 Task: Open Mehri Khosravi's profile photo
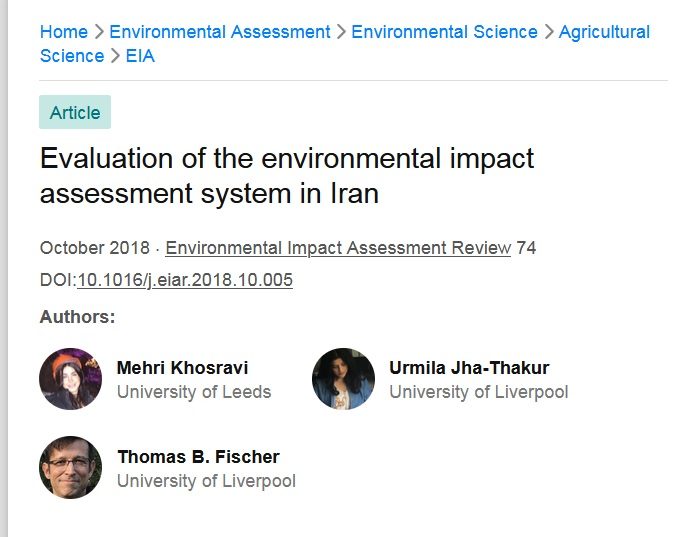pos(70,379)
